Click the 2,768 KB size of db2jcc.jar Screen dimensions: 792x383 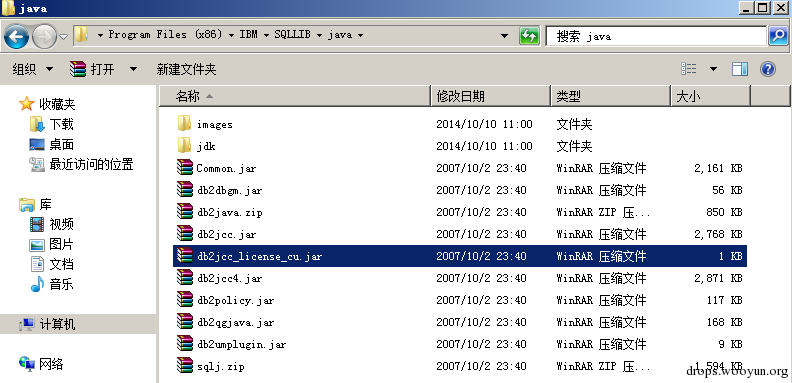pyautogui.click(x=718, y=234)
